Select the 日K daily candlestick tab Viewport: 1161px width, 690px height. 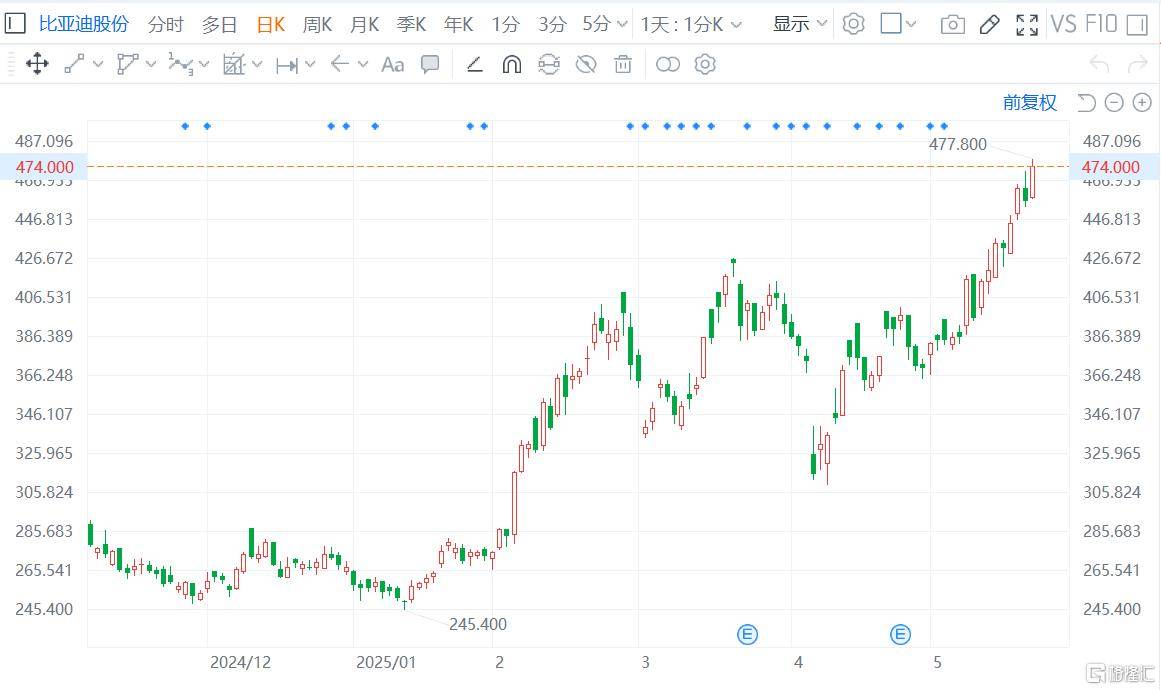point(270,25)
